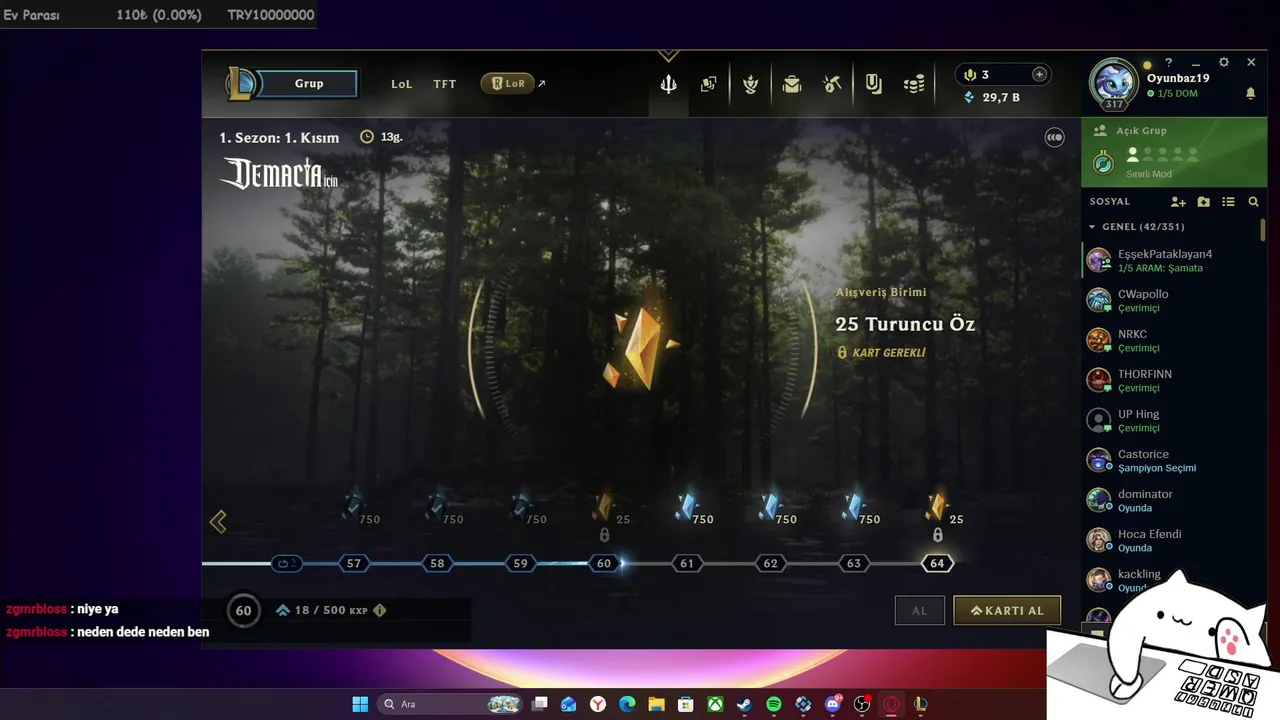Open the laurel emblem icon in top navigation
Screen dimensions: 1280x720
pyautogui.click(x=750, y=84)
